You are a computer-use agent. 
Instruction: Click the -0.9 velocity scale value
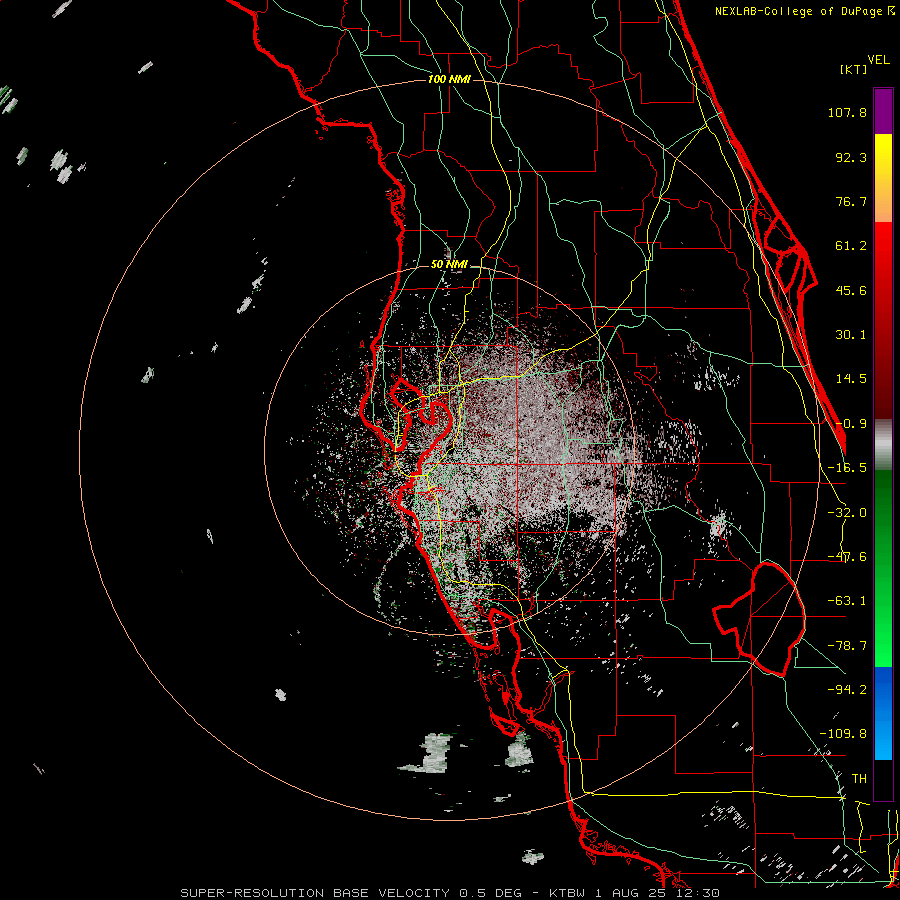[851, 424]
